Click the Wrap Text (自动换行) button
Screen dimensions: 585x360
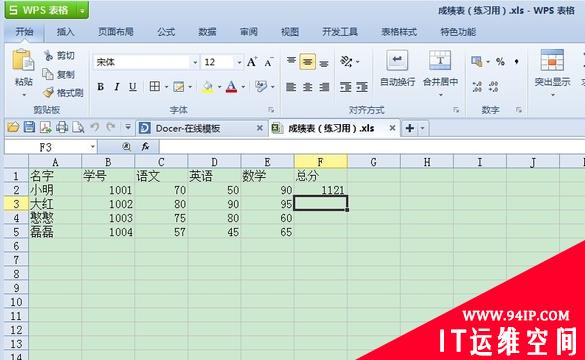397,68
